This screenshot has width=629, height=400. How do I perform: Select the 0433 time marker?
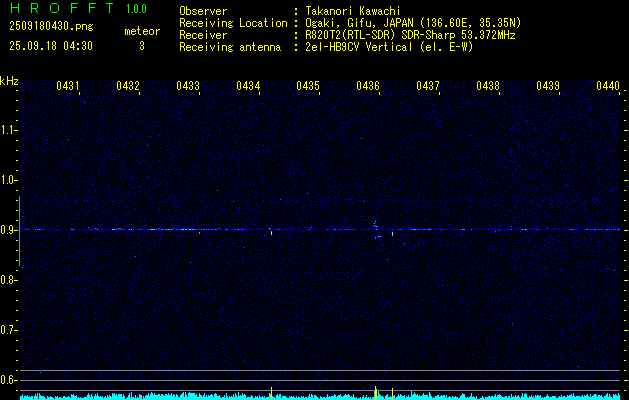[x=188, y=86]
